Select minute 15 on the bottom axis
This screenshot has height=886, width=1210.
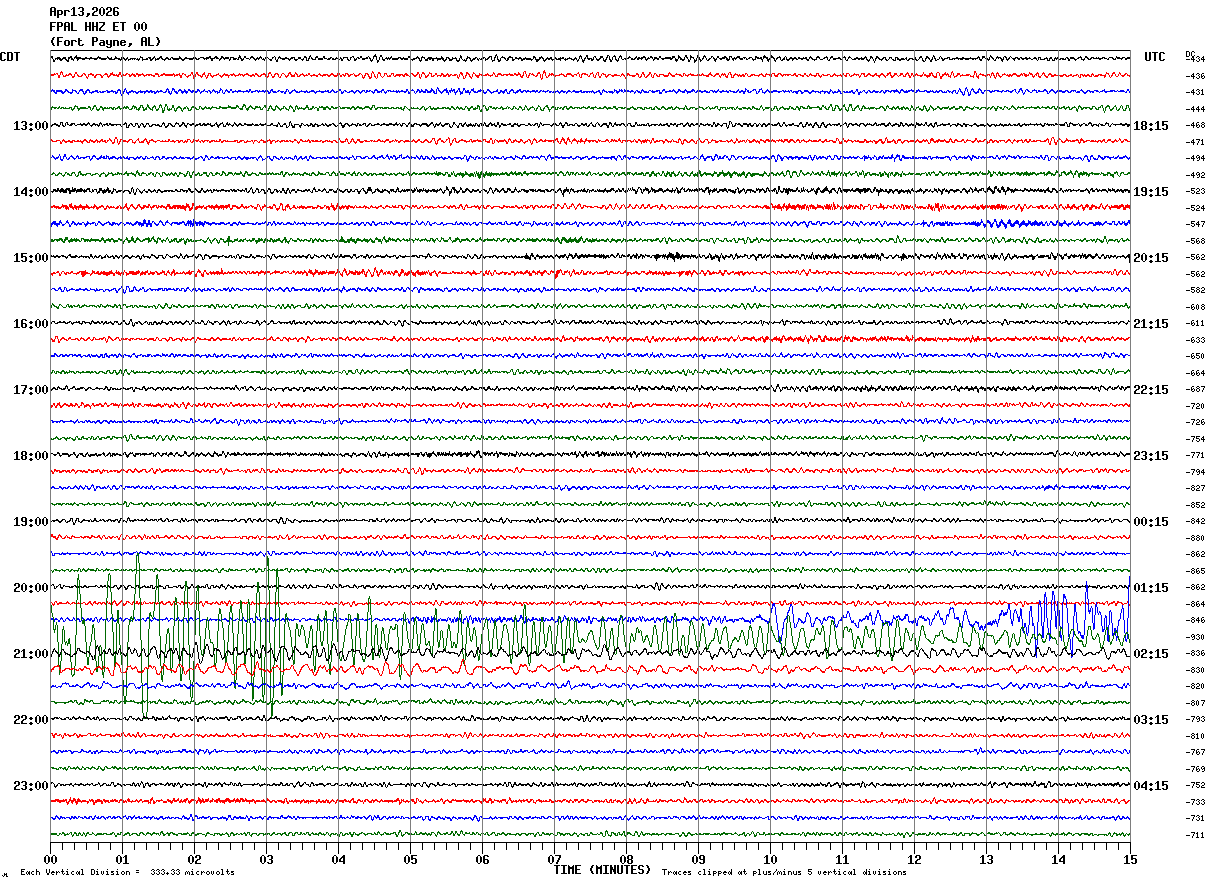1129,859
